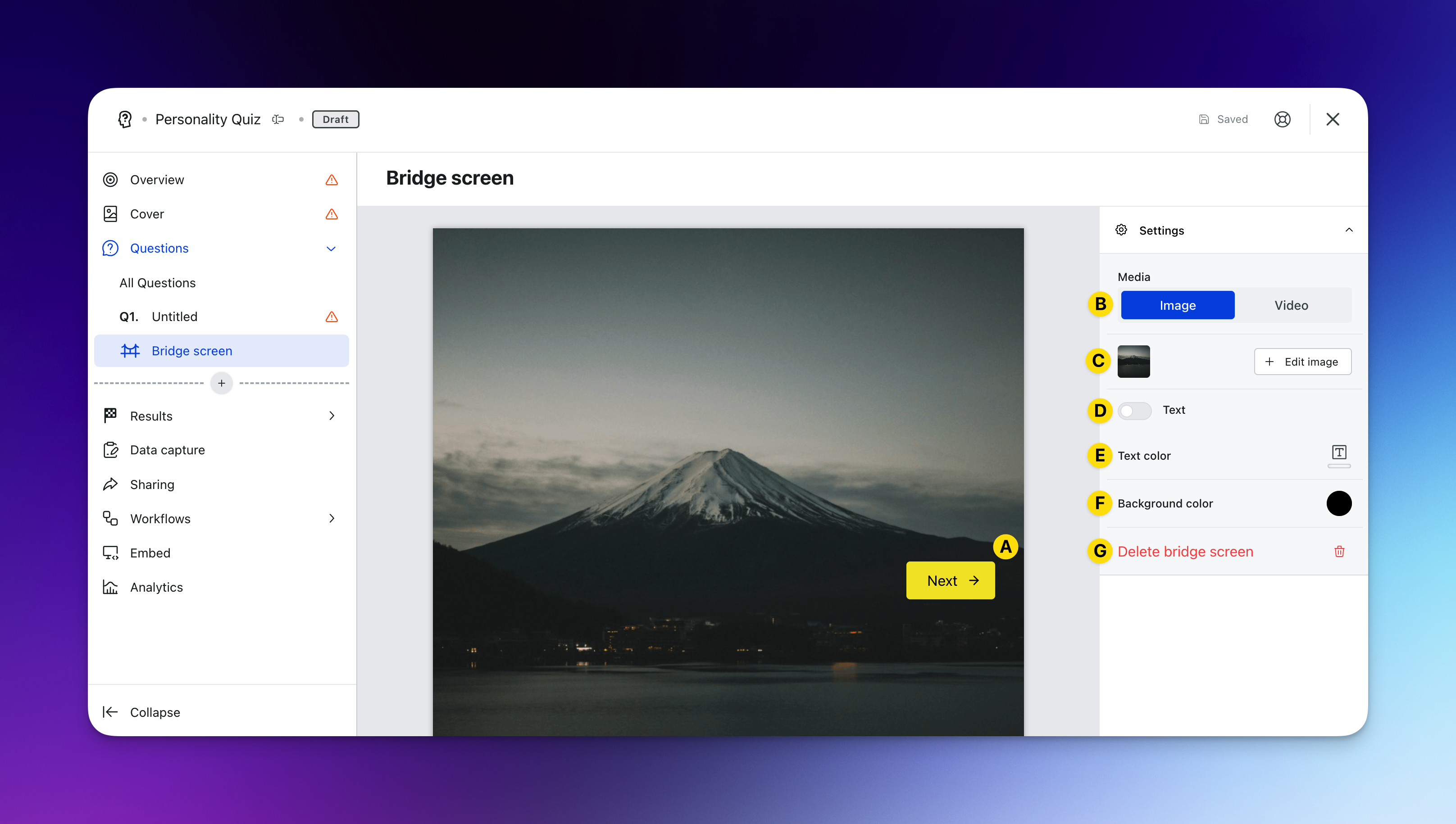The height and width of the screenshot is (824, 1456).
Task: Enable the Text toggle switch
Action: (x=1134, y=410)
